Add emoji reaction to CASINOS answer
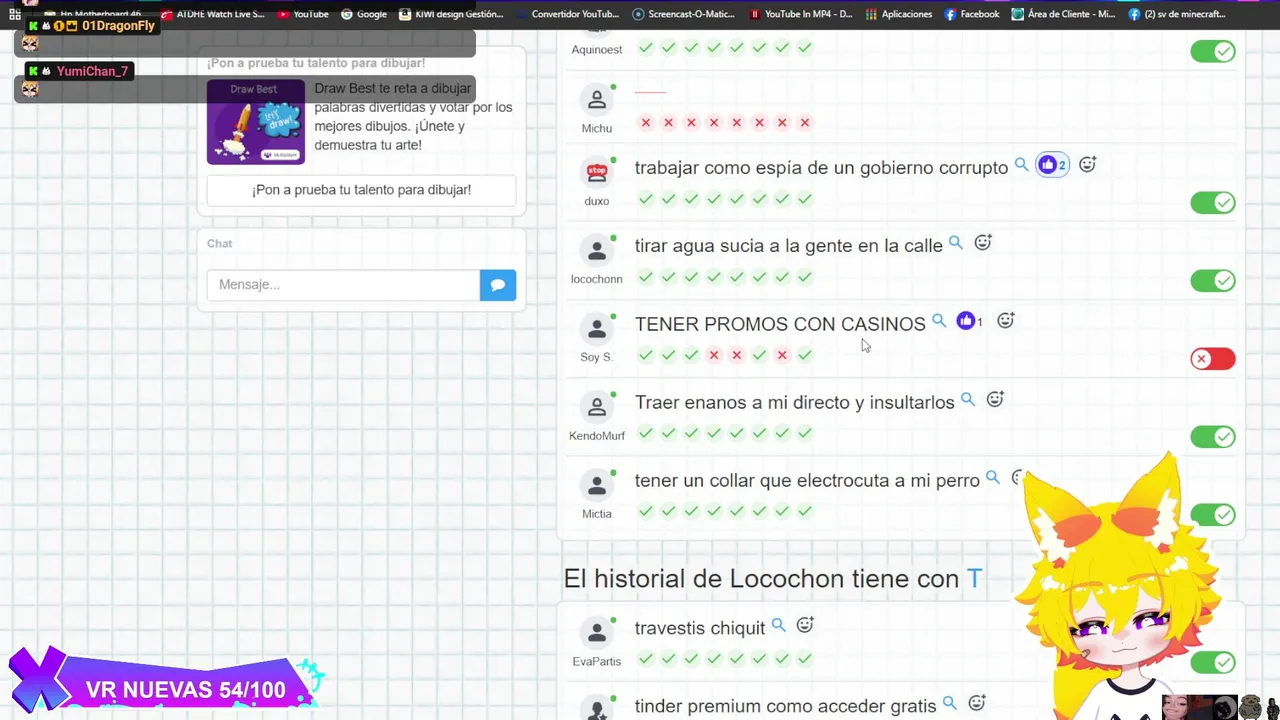 coord(1006,320)
